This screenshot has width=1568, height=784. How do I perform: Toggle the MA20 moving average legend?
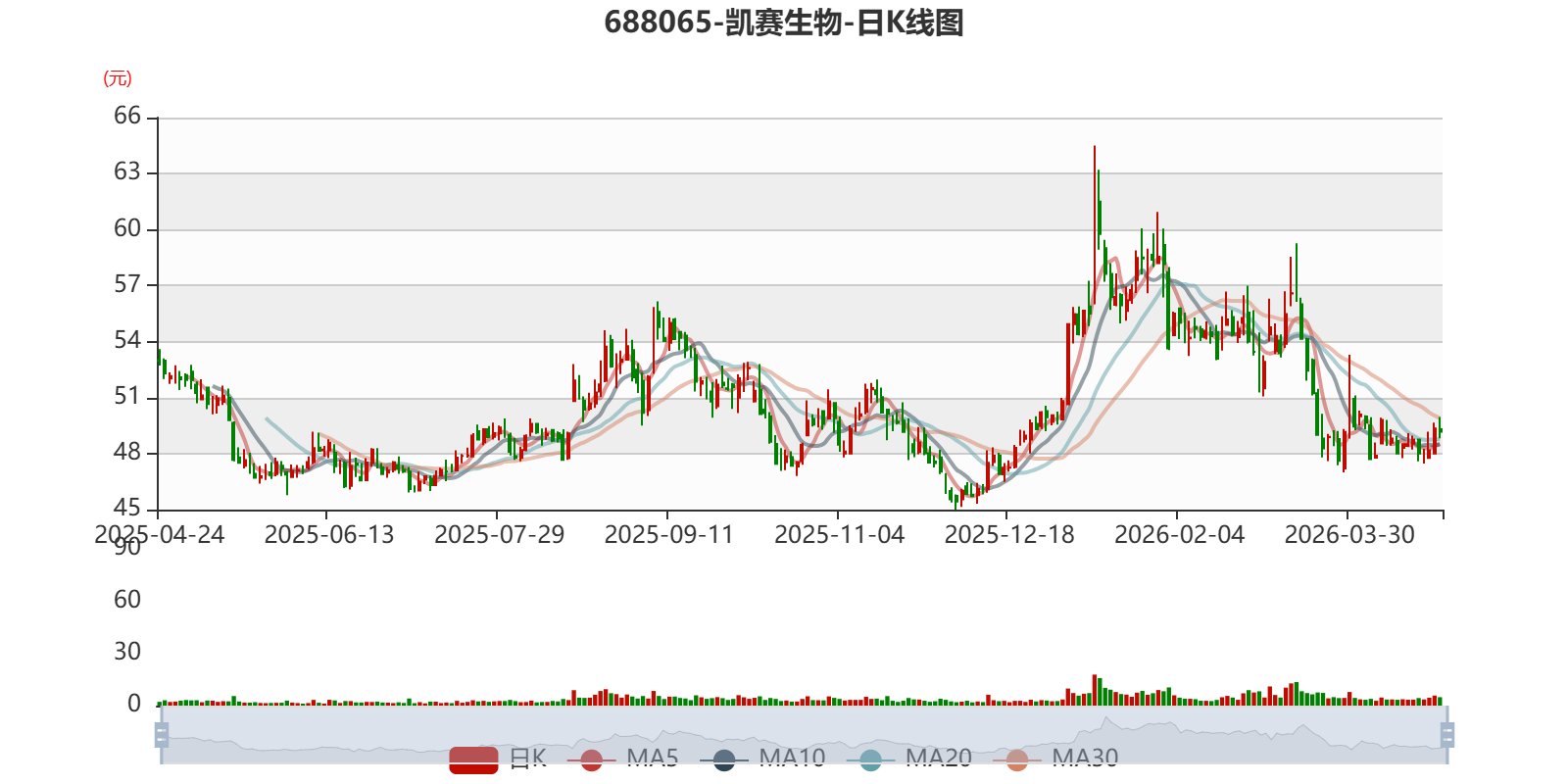pos(908,759)
